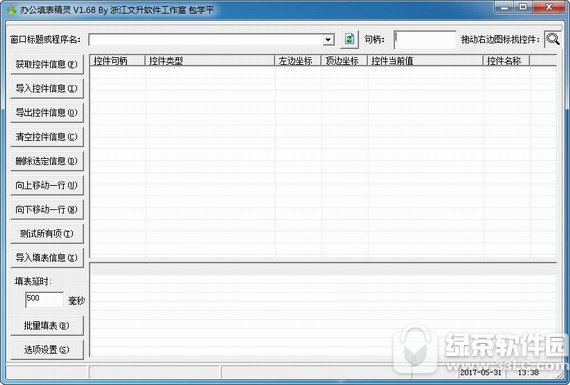This screenshot has height=385, width=570.
Task: Click the 窗口标题或程序名 label
Action: point(45,39)
